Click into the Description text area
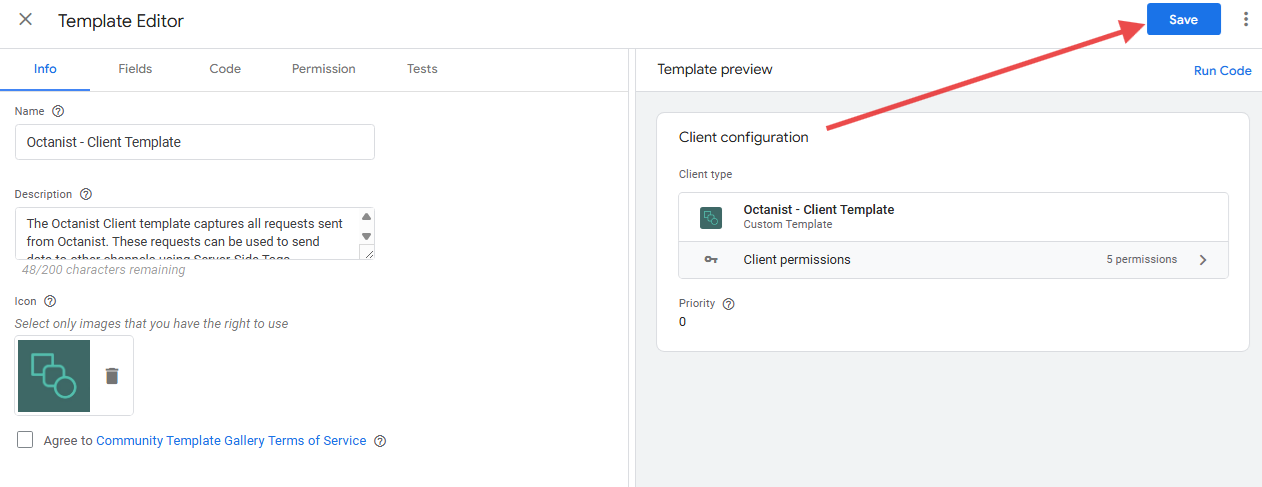Viewport: 1262px width, 487px height. click(x=187, y=234)
